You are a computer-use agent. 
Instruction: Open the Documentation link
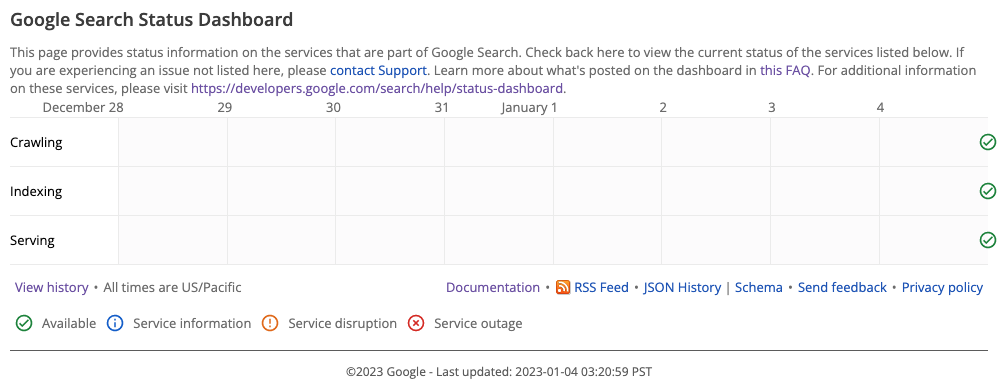493,287
